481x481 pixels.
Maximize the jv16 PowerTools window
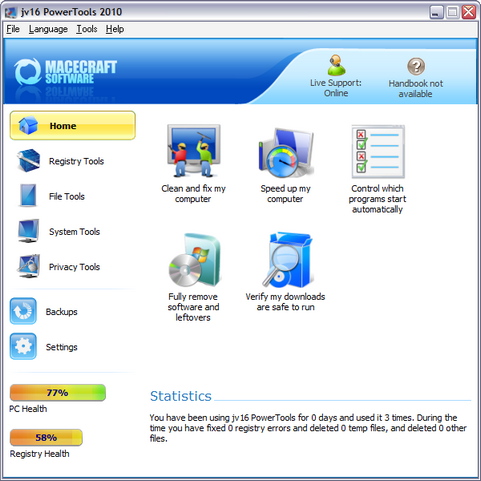tap(452, 12)
